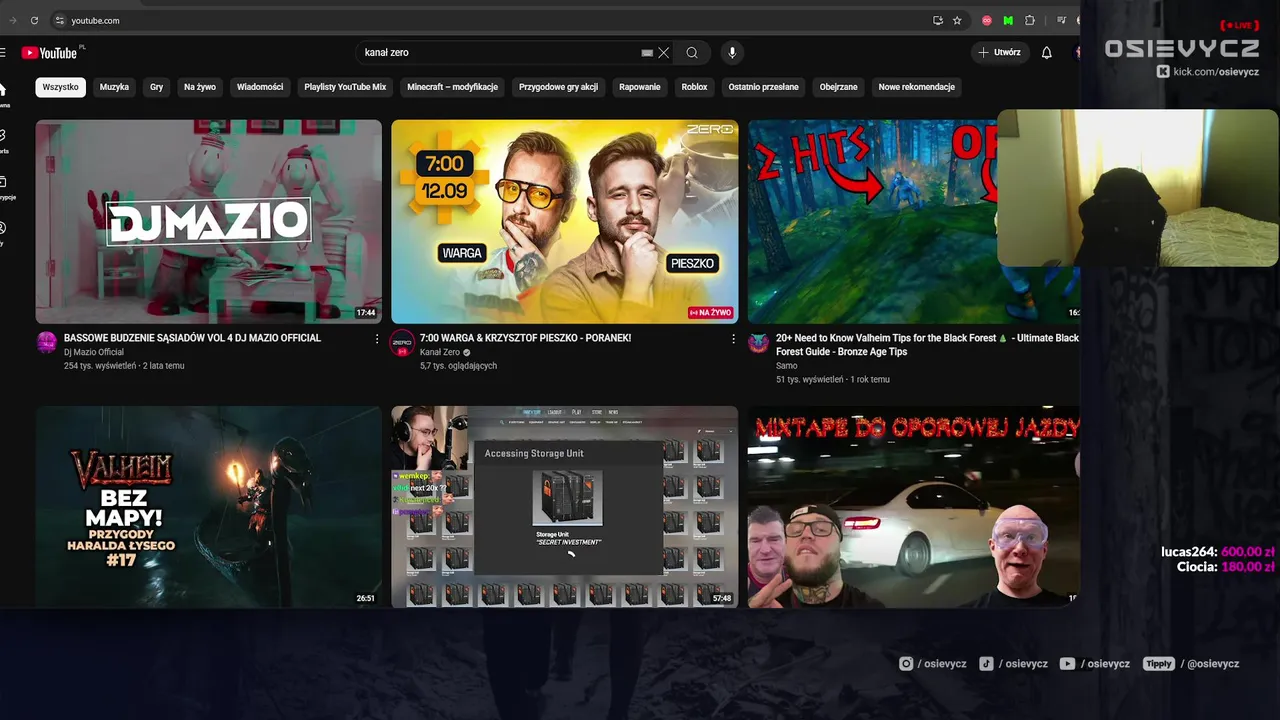Click the NA ŻYWO live badge

tap(710, 313)
